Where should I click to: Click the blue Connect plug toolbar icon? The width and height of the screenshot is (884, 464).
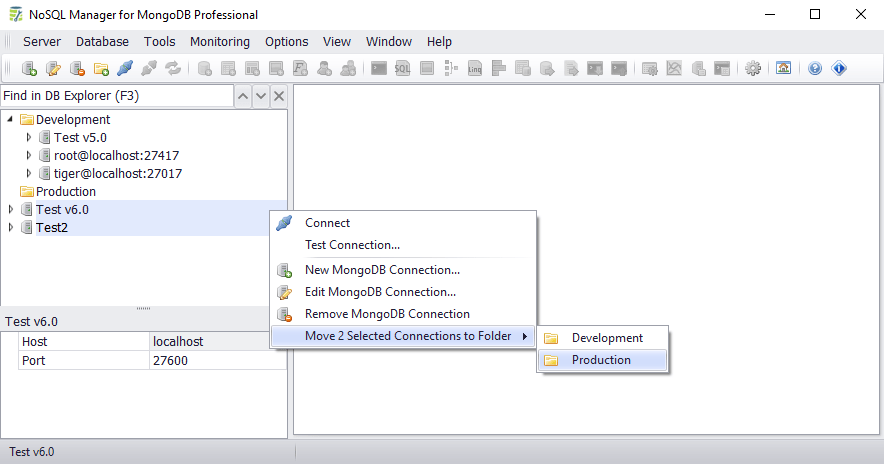(125, 69)
